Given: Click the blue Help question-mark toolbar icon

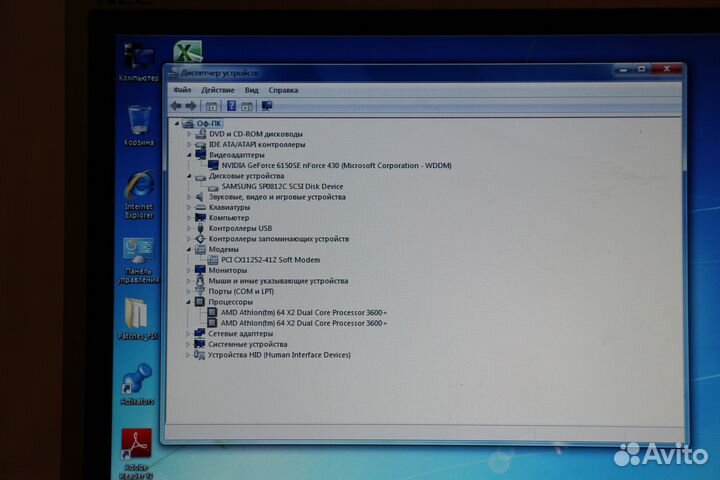Looking at the screenshot, I should [231, 106].
